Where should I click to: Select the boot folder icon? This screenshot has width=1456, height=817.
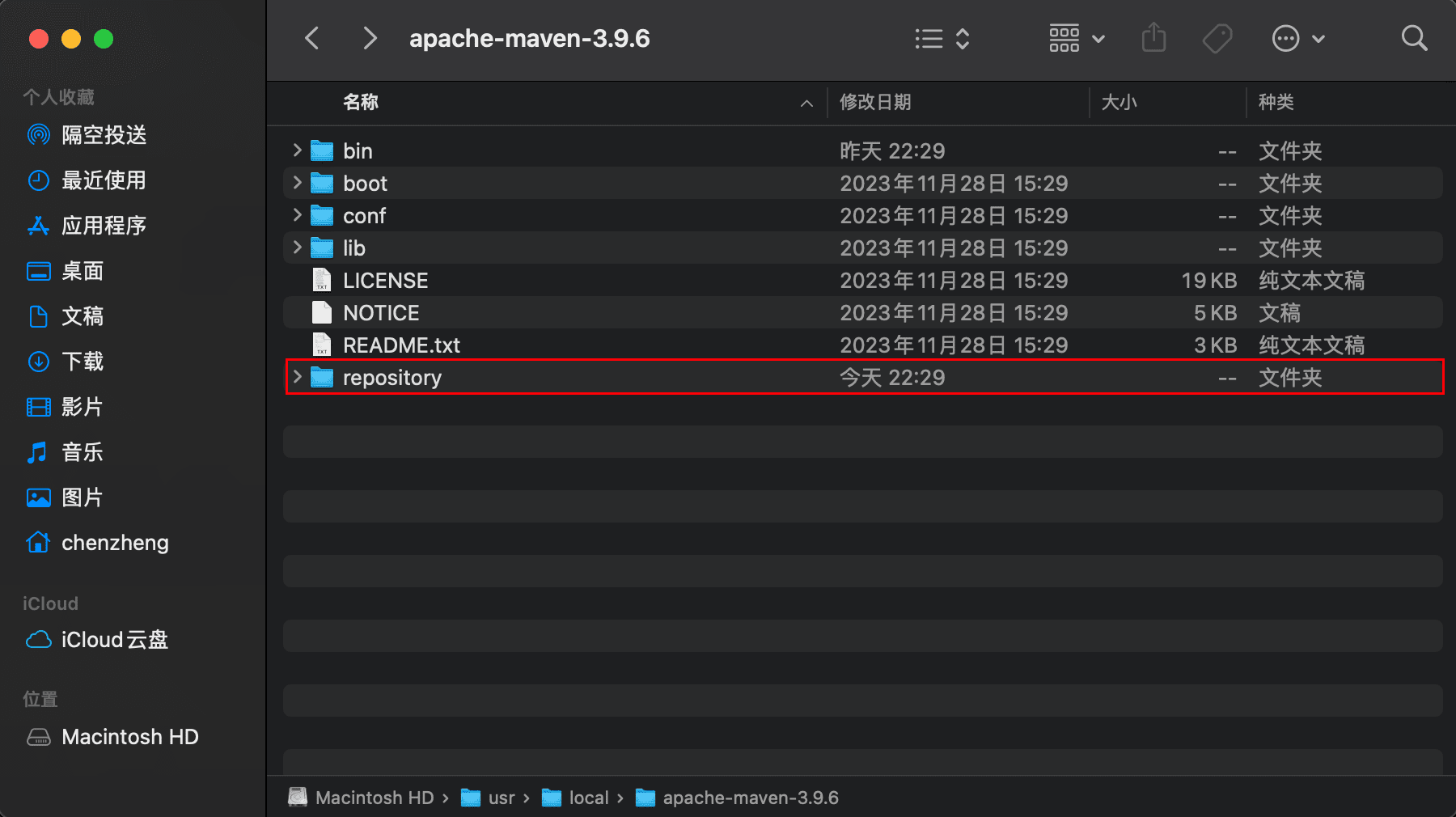322,183
